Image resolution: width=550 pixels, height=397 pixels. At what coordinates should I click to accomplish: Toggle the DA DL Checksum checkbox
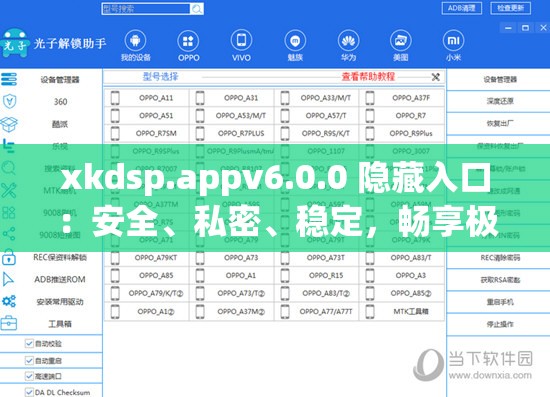29,392
